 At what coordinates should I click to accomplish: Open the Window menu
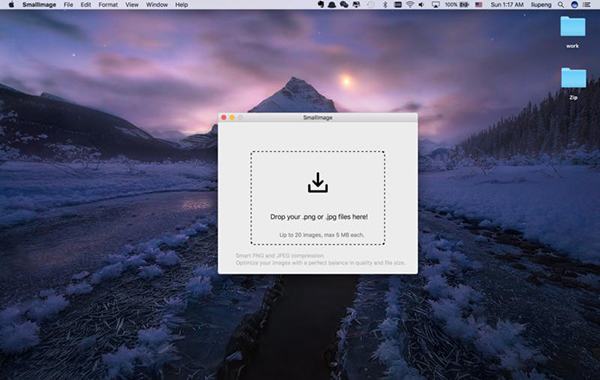pos(157,5)
